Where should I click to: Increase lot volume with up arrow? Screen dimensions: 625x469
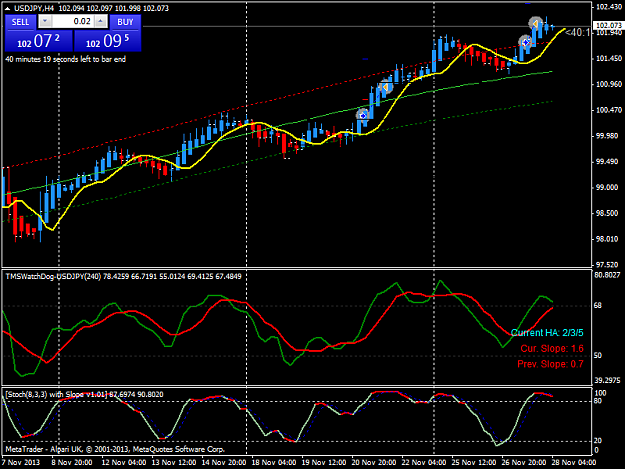click(101, 21)
